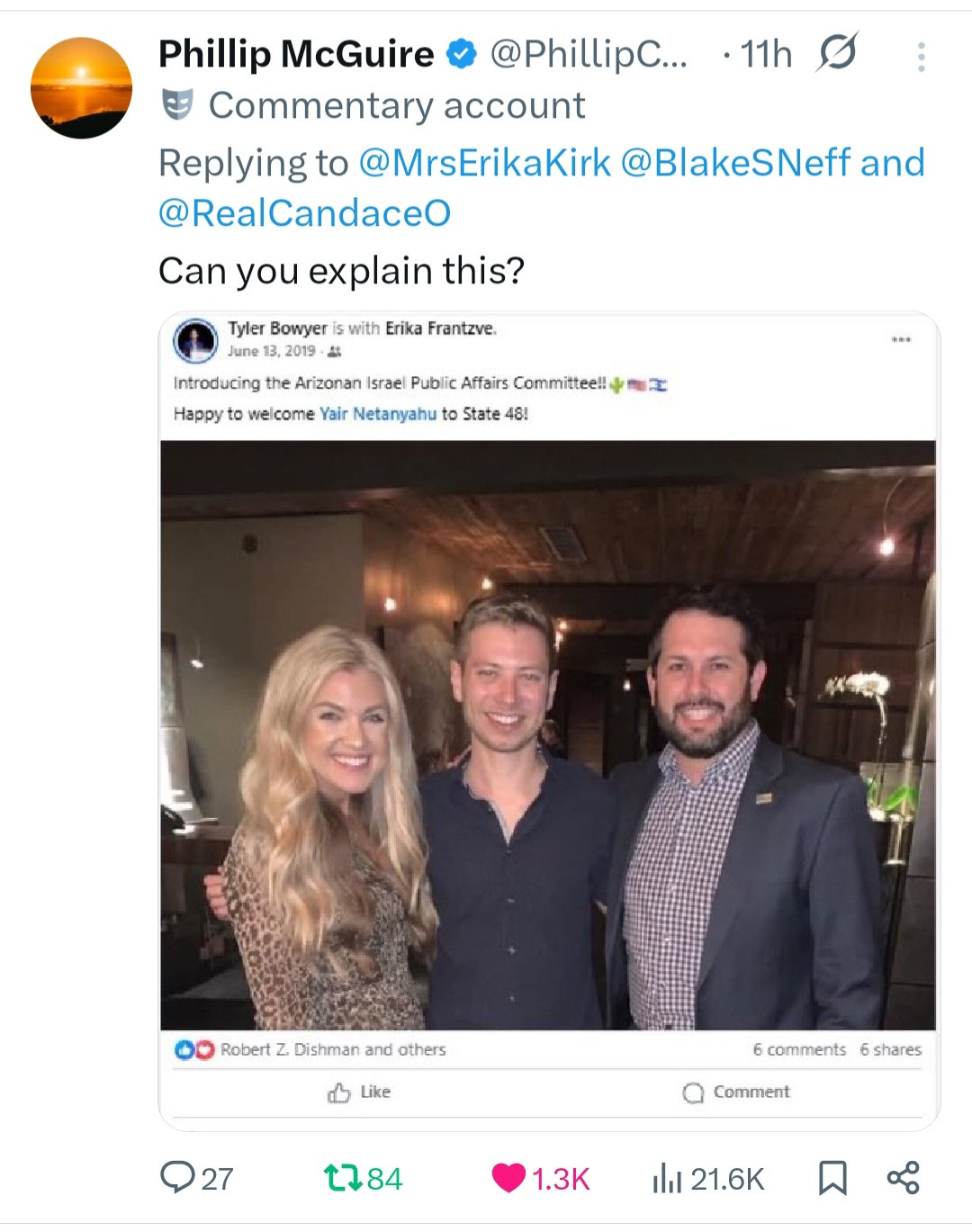
Task: Open the reply comments icon
Action: point(177,1177)
